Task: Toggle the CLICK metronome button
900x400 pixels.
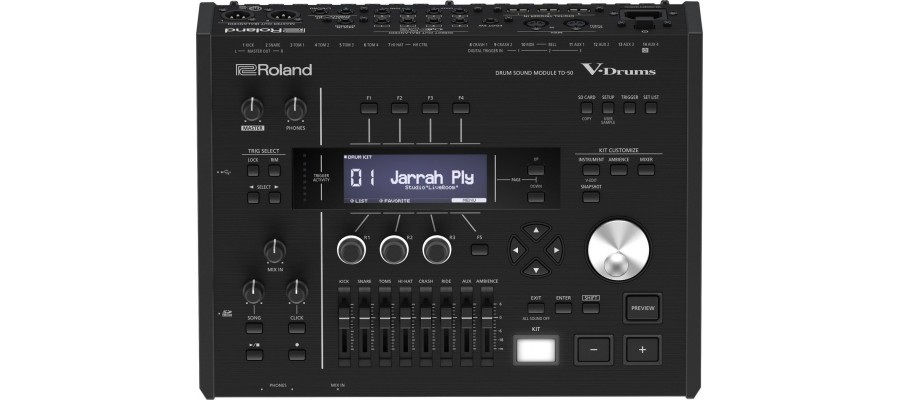Action: [297, 328]
